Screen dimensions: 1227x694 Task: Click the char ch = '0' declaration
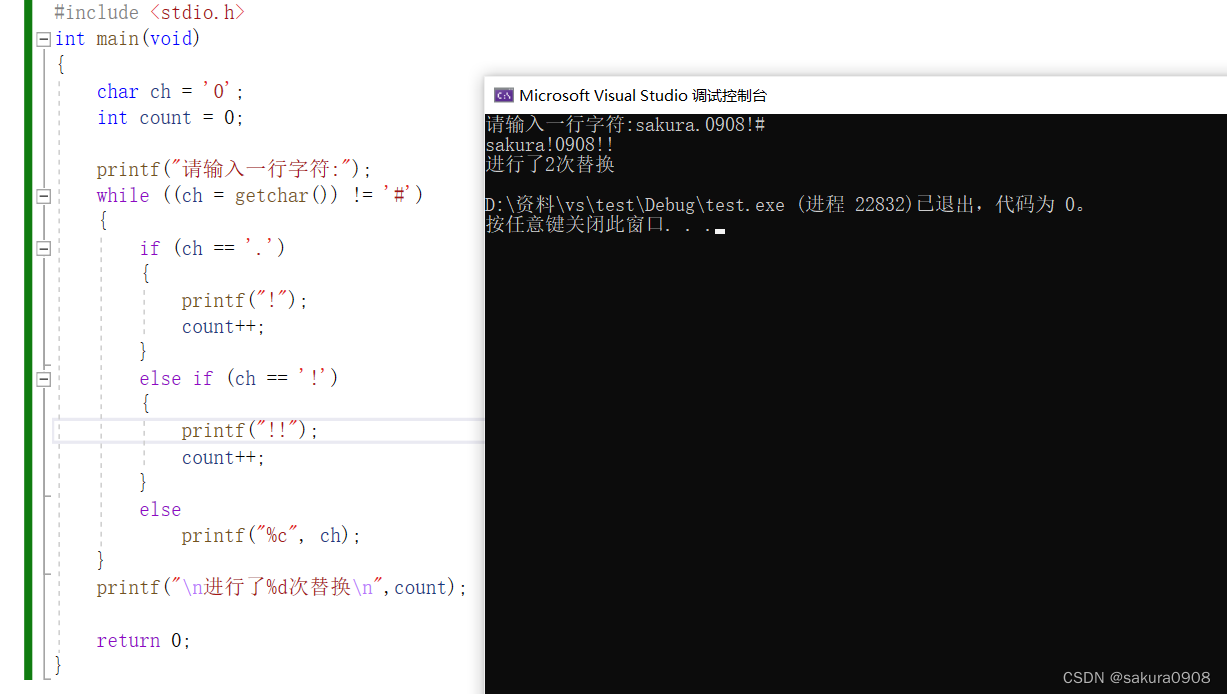(160, 91)
